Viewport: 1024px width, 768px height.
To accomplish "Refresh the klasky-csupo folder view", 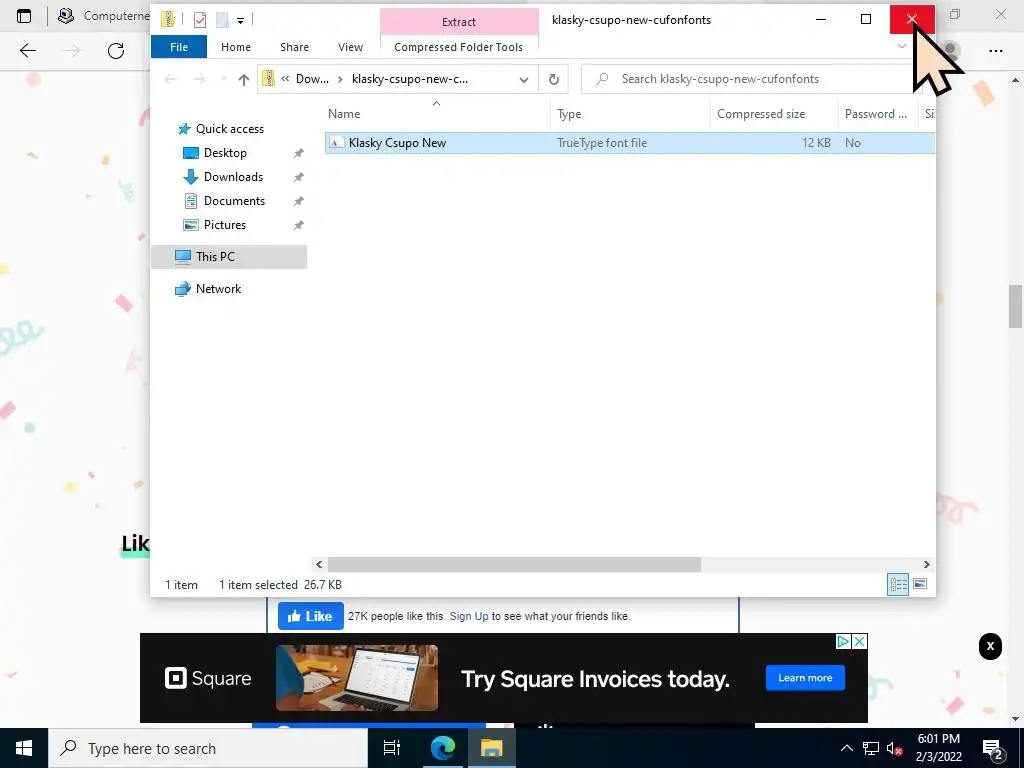I will [x=554, y=80].
